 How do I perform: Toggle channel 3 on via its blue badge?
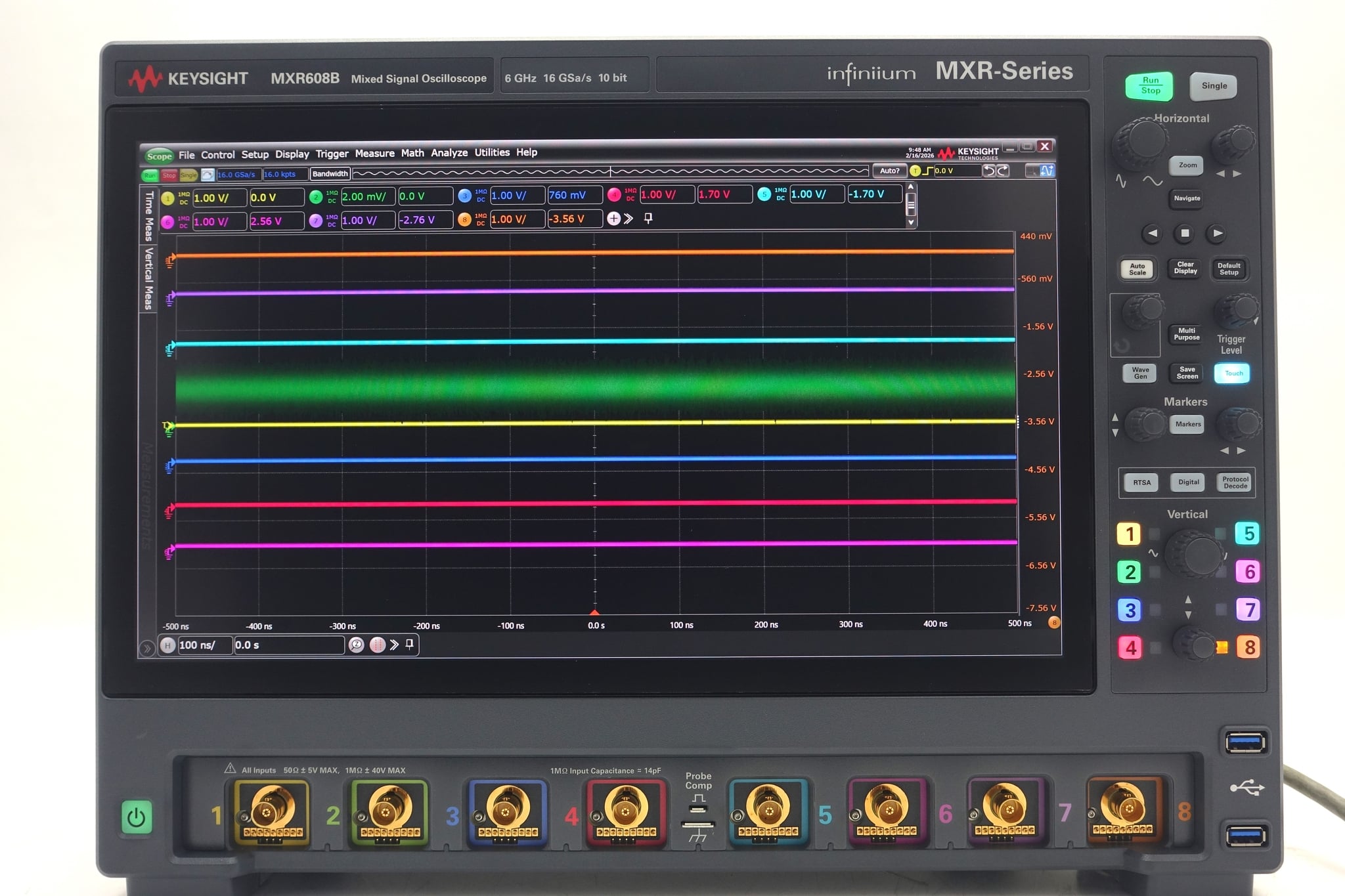pos(466,197)
